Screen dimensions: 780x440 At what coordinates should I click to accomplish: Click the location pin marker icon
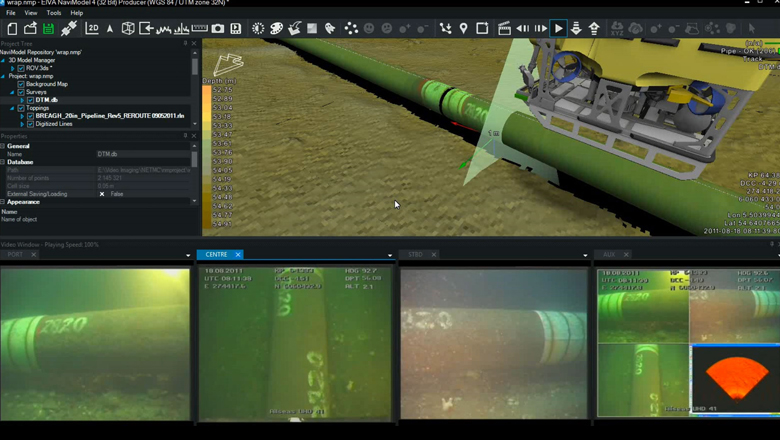[463, 29]
